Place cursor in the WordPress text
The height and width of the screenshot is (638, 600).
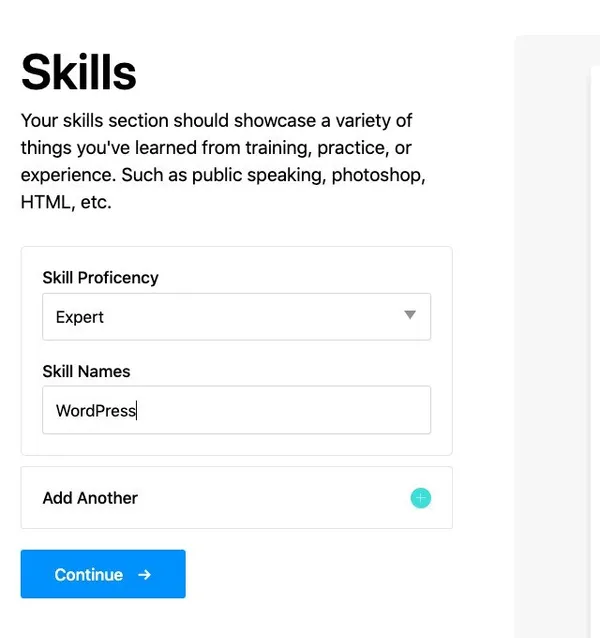click(95, 410)
